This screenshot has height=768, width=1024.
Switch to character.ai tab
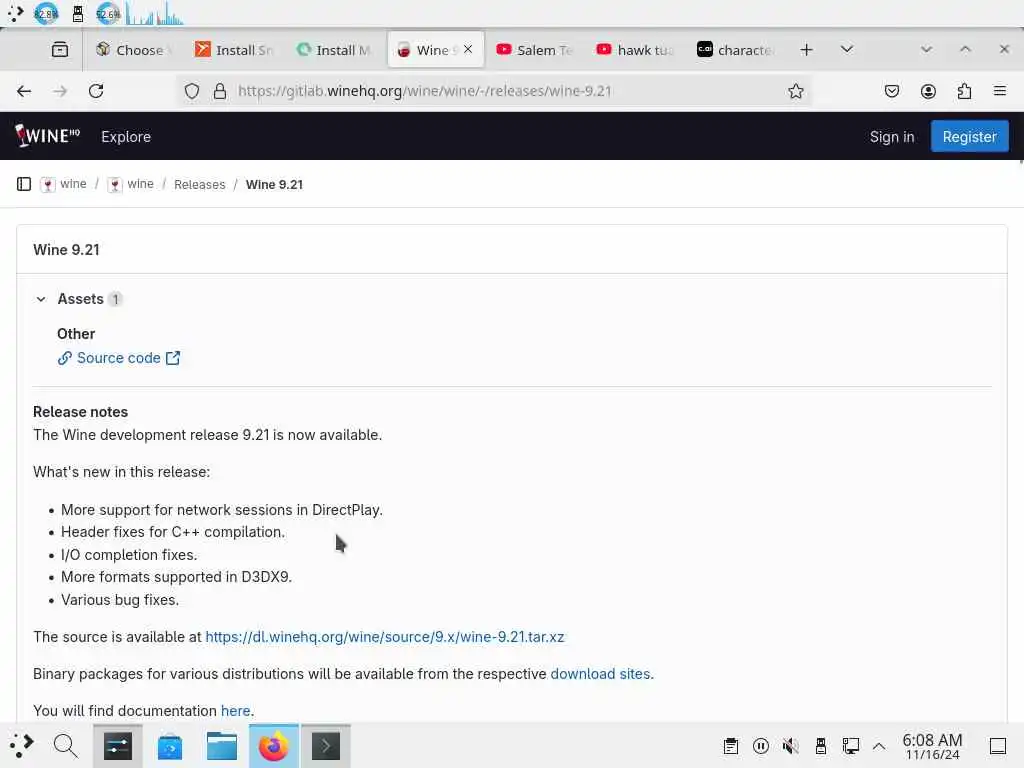coord(736,50)
